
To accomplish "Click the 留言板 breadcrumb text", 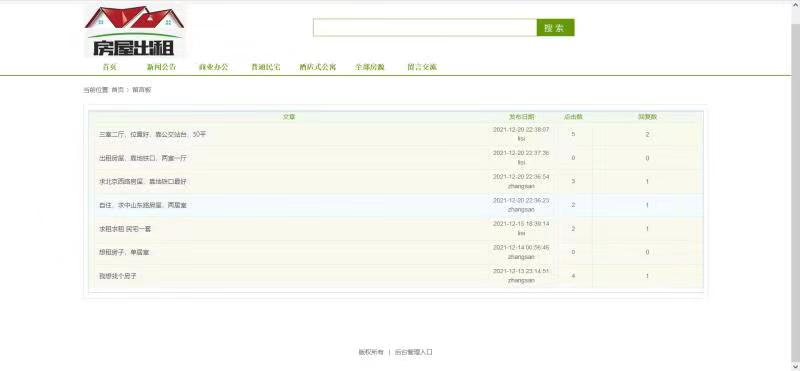I will click(x=141, y=90).
